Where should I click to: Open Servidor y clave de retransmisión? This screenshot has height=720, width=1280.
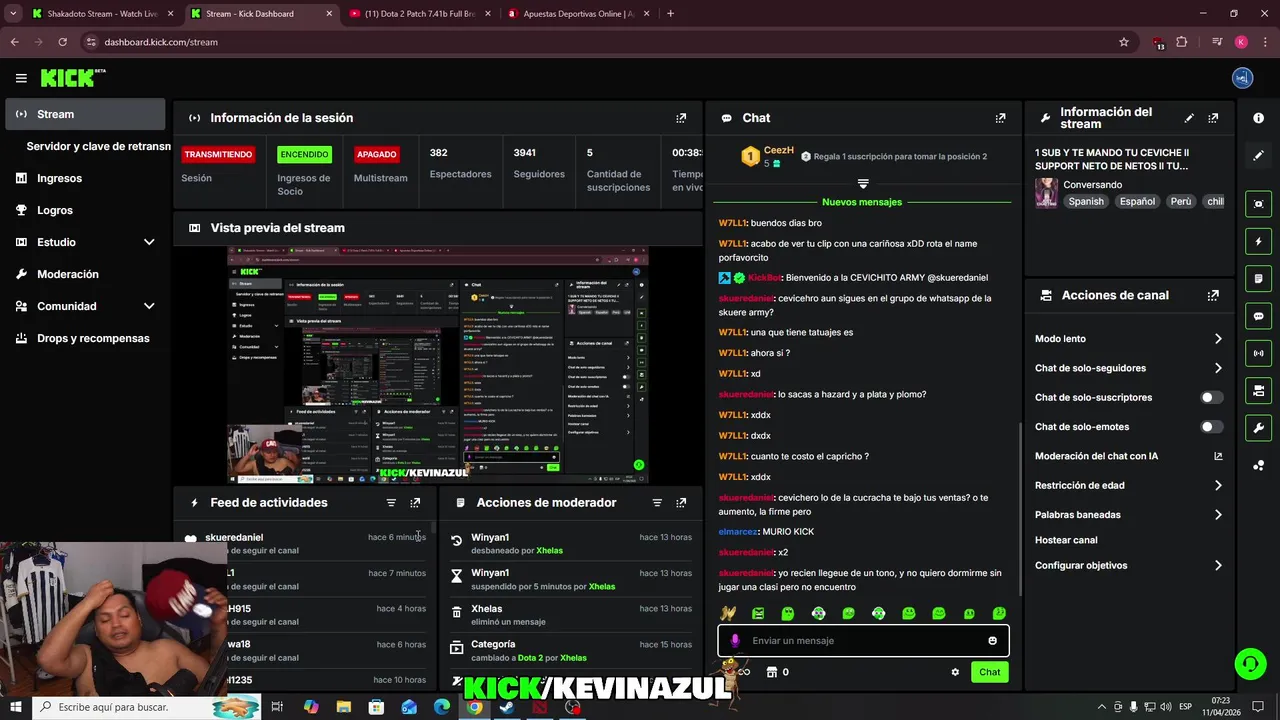tap(98, 146)
